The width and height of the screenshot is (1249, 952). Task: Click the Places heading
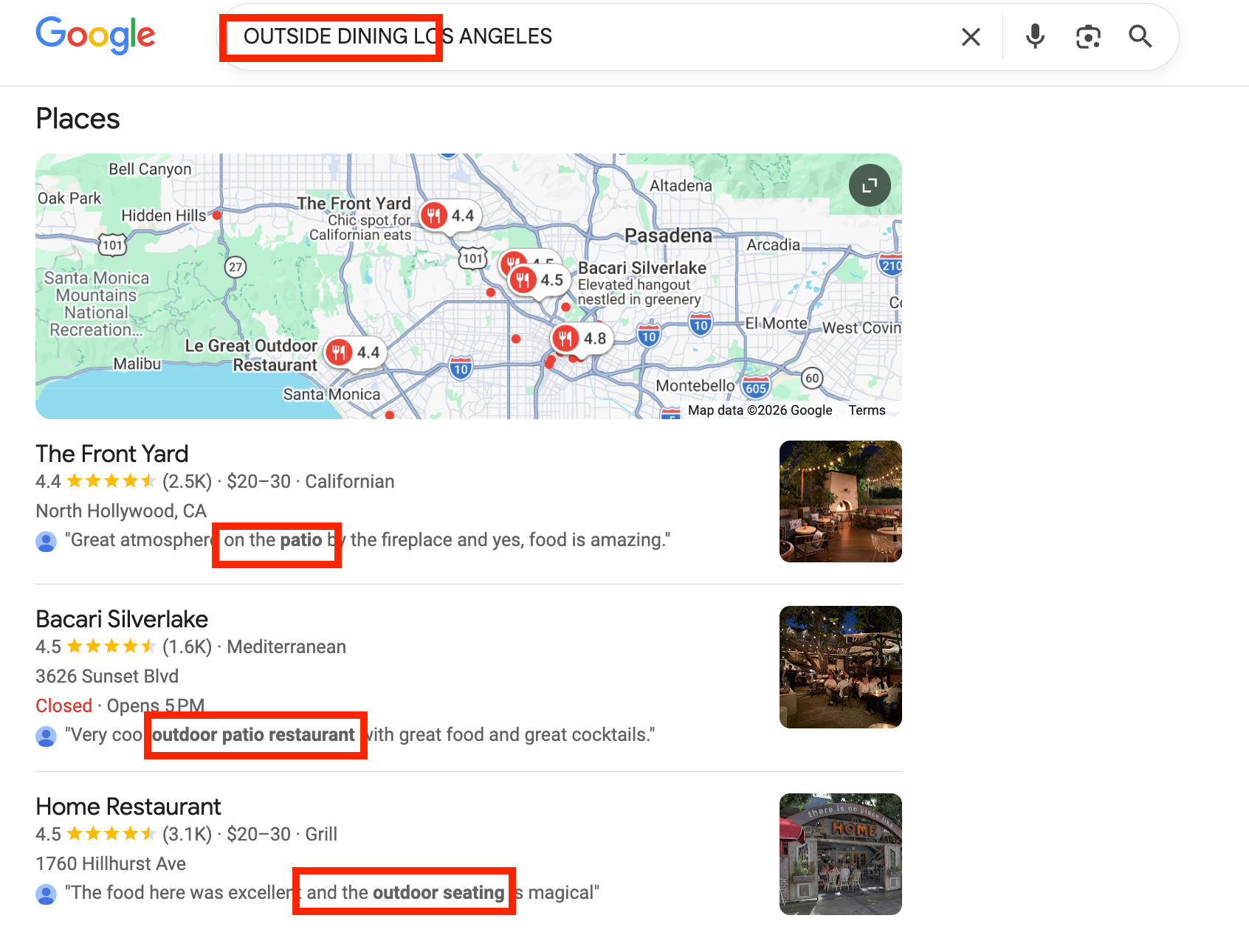coord(78,119)
